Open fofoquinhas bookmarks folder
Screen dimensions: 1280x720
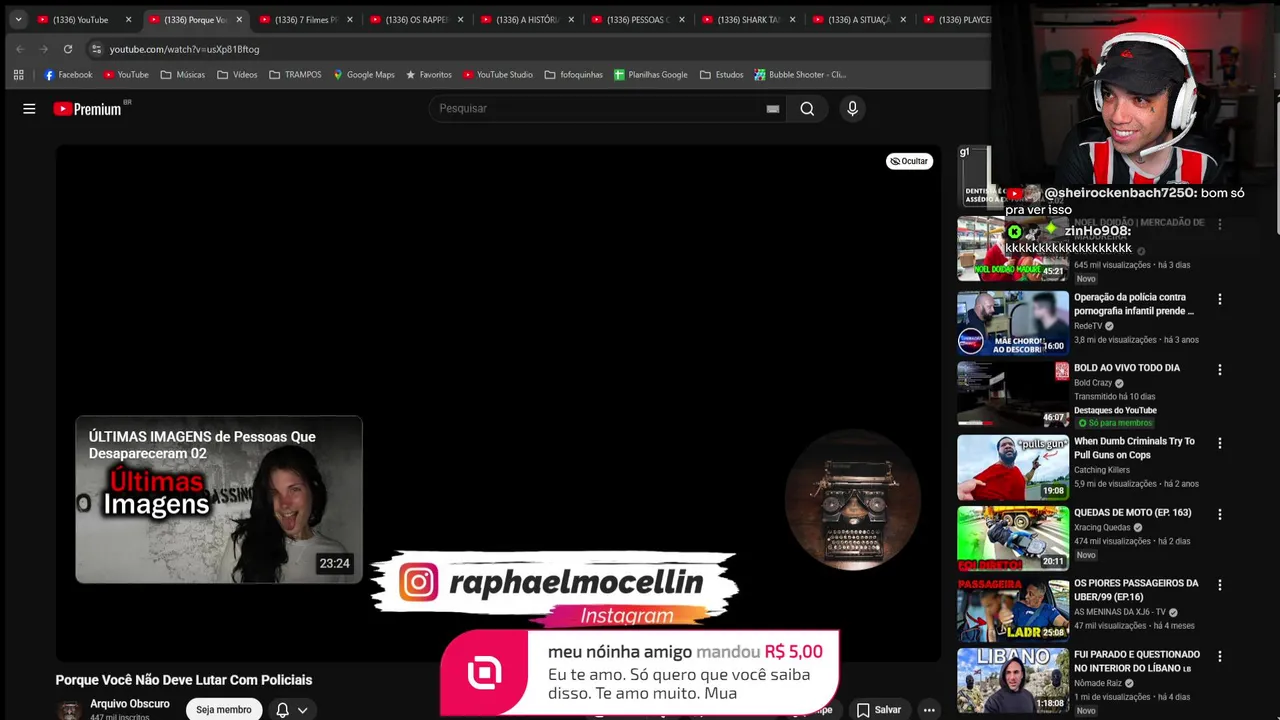574,75
